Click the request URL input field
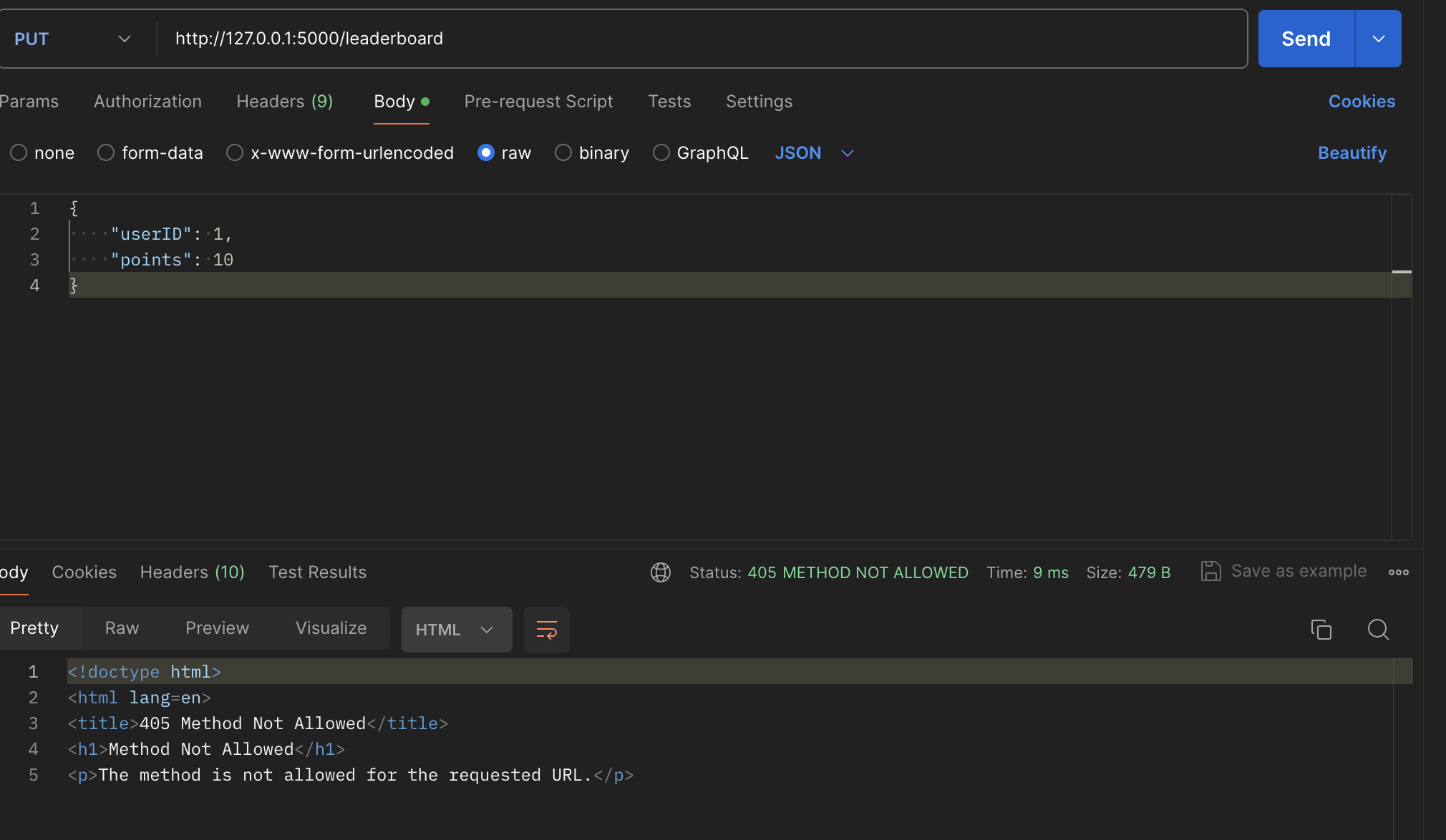Image resolution: width=1446 pixels, height=840 pixels. (x=702, y=39)
